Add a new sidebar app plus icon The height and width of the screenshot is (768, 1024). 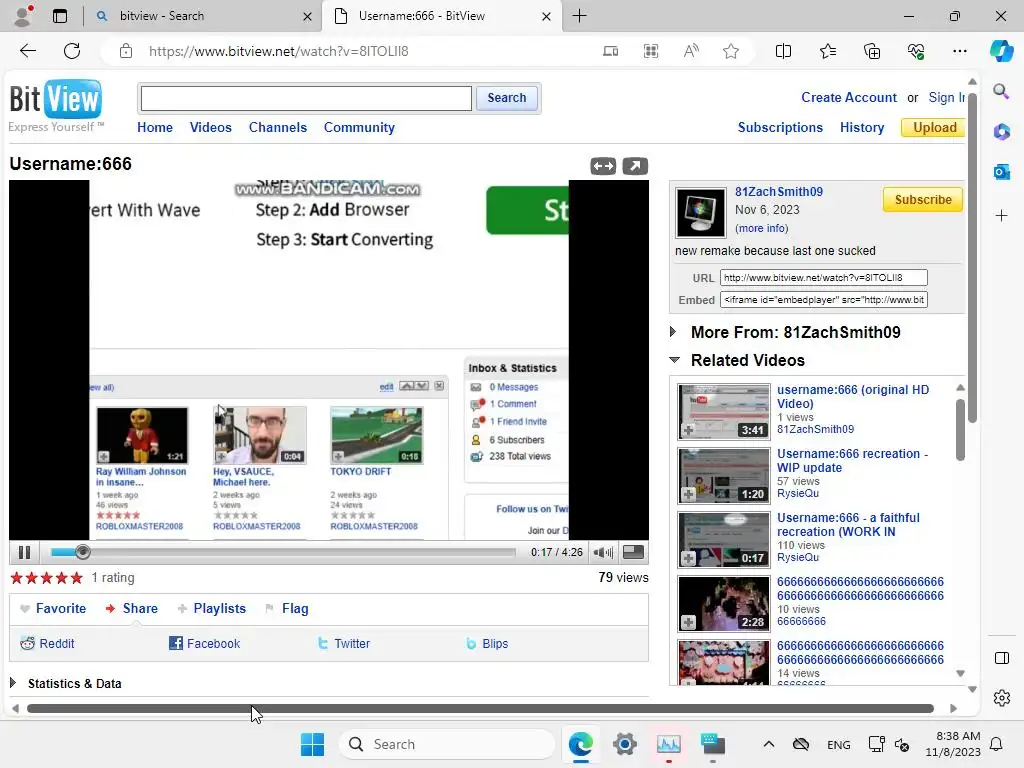click(1001, 216)
